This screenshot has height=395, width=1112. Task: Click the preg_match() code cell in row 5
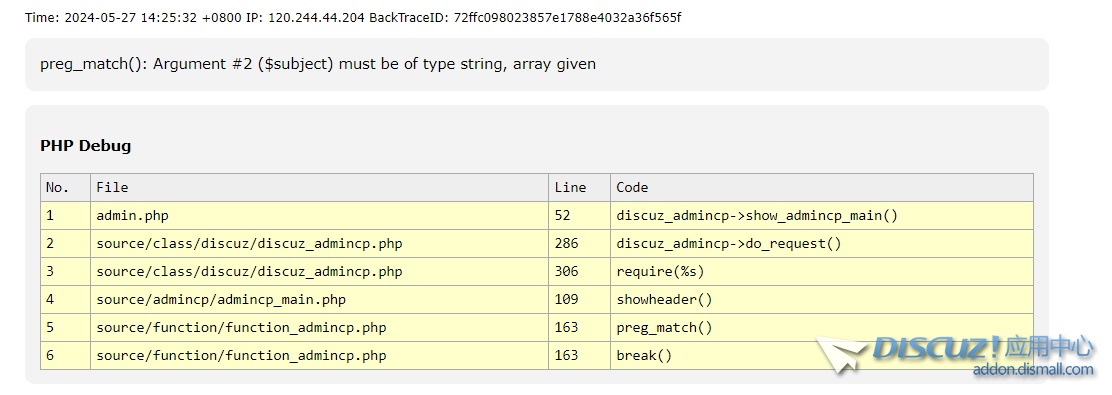pyautogui.click(x=821, y=327)
